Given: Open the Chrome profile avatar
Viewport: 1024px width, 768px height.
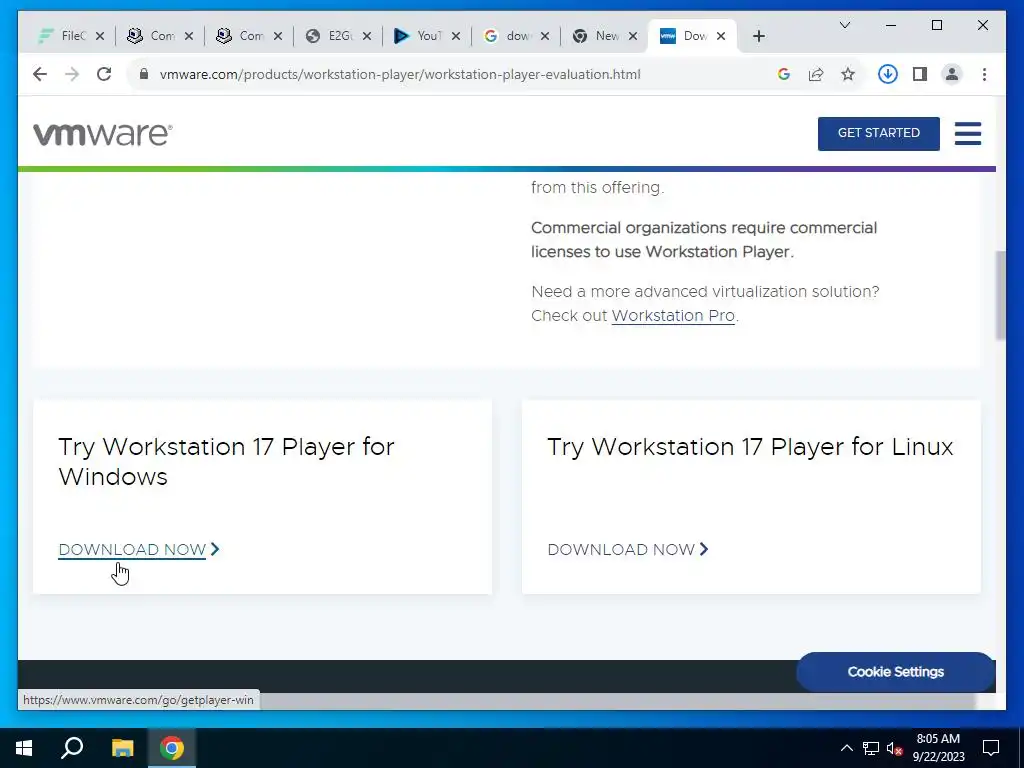Looking at the screenshot, I should [x=952, y=74].
